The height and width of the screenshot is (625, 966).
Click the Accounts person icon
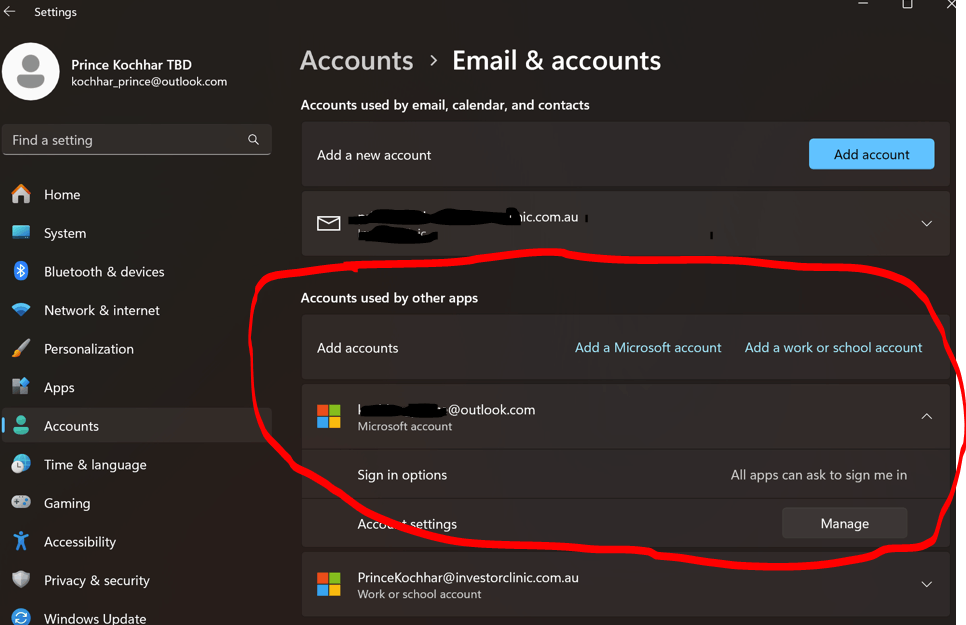pyautogui.click(x=22, y=425)
